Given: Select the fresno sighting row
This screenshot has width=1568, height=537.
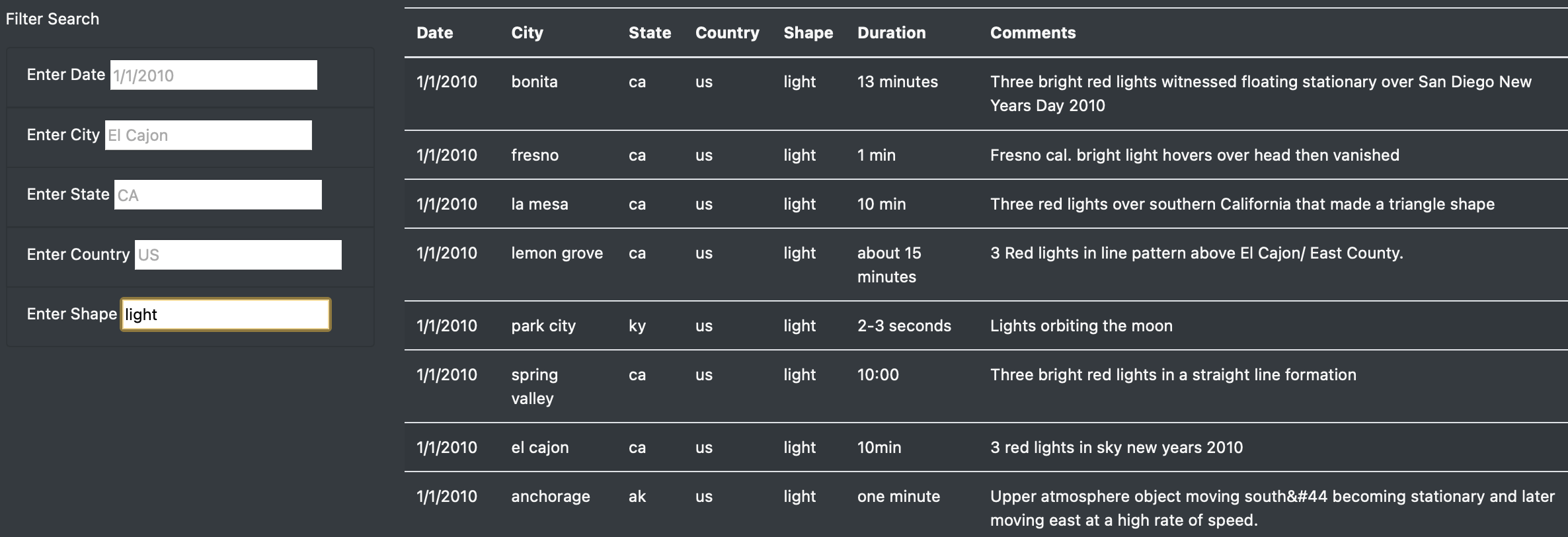Looking at the screenshot, I should [793, 155].
